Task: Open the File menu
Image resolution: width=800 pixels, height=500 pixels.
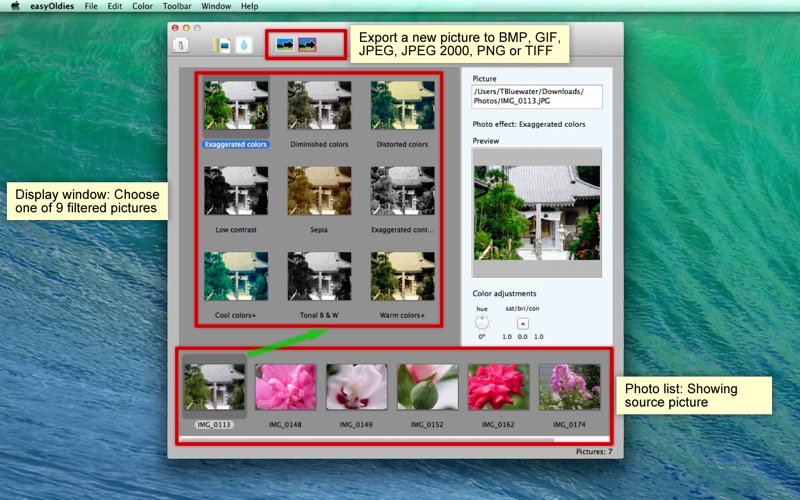Action: pos(91,6)
